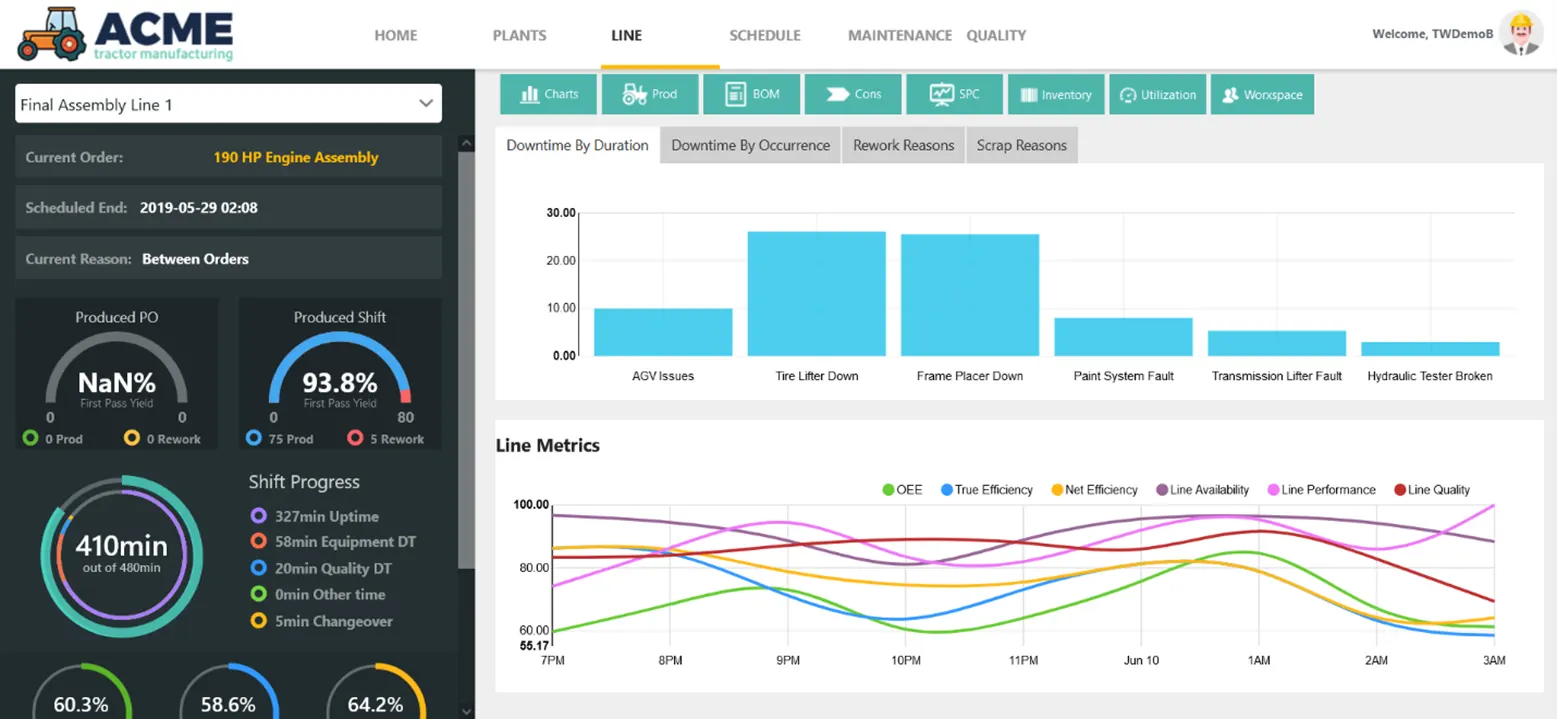
Task: Click the Transmission Lifter Fault bar
Action: (x=1277, y=343)
